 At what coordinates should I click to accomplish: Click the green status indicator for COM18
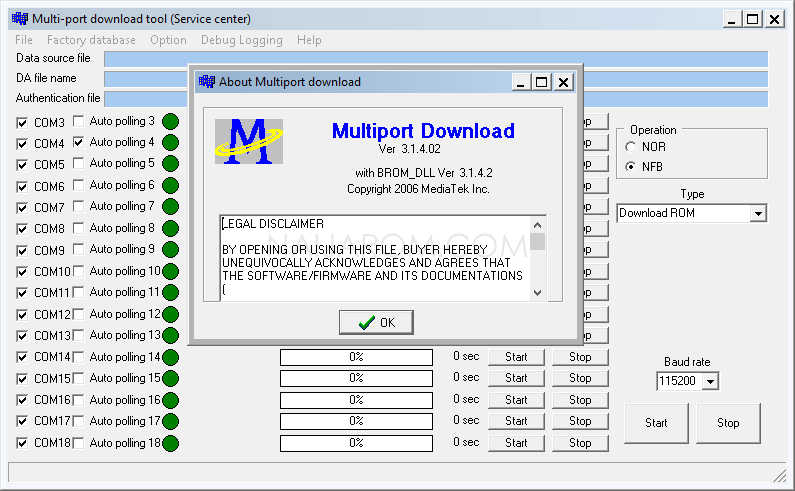[170, 443]
